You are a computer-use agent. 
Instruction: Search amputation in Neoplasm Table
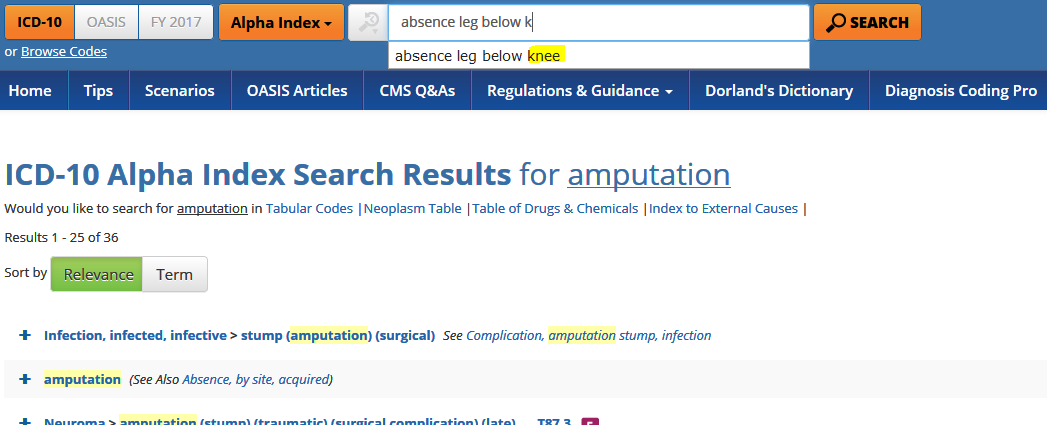pyautogui.click(x=414, y=209)
